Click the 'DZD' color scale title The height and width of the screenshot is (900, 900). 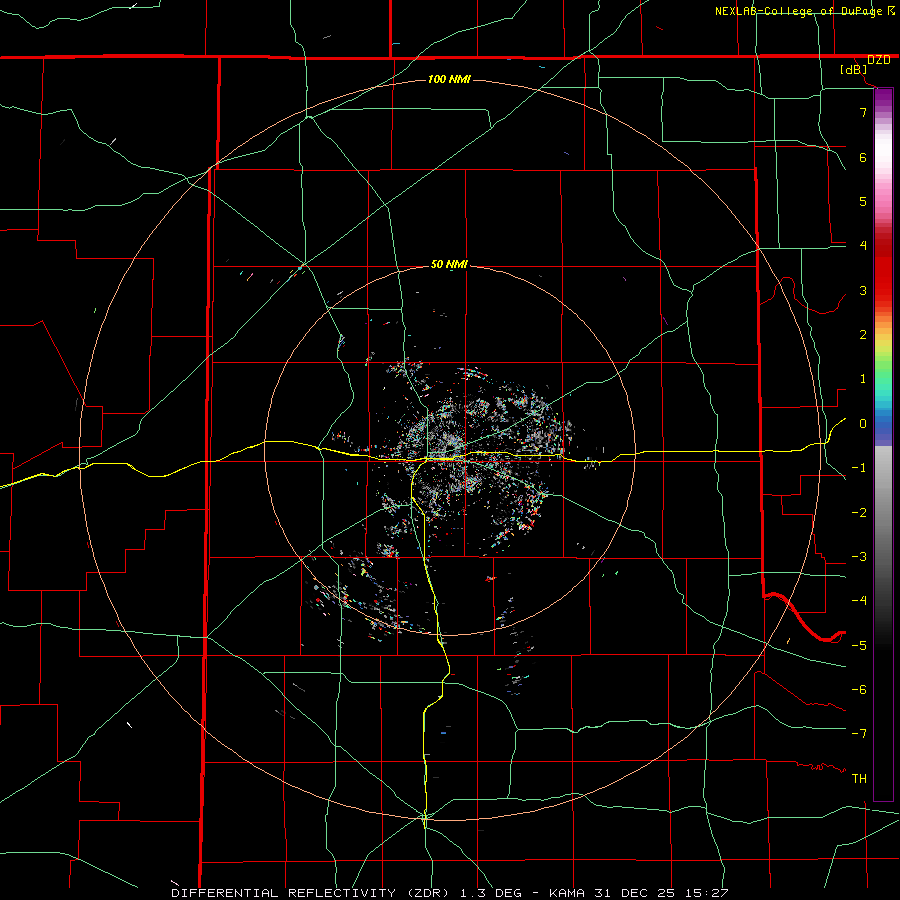[879, 60]
